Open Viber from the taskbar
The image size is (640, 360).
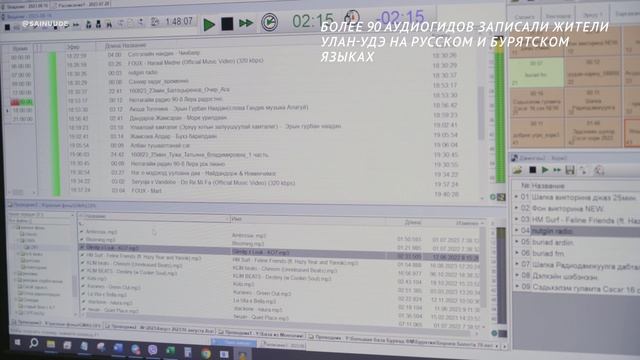pos(153,350)
